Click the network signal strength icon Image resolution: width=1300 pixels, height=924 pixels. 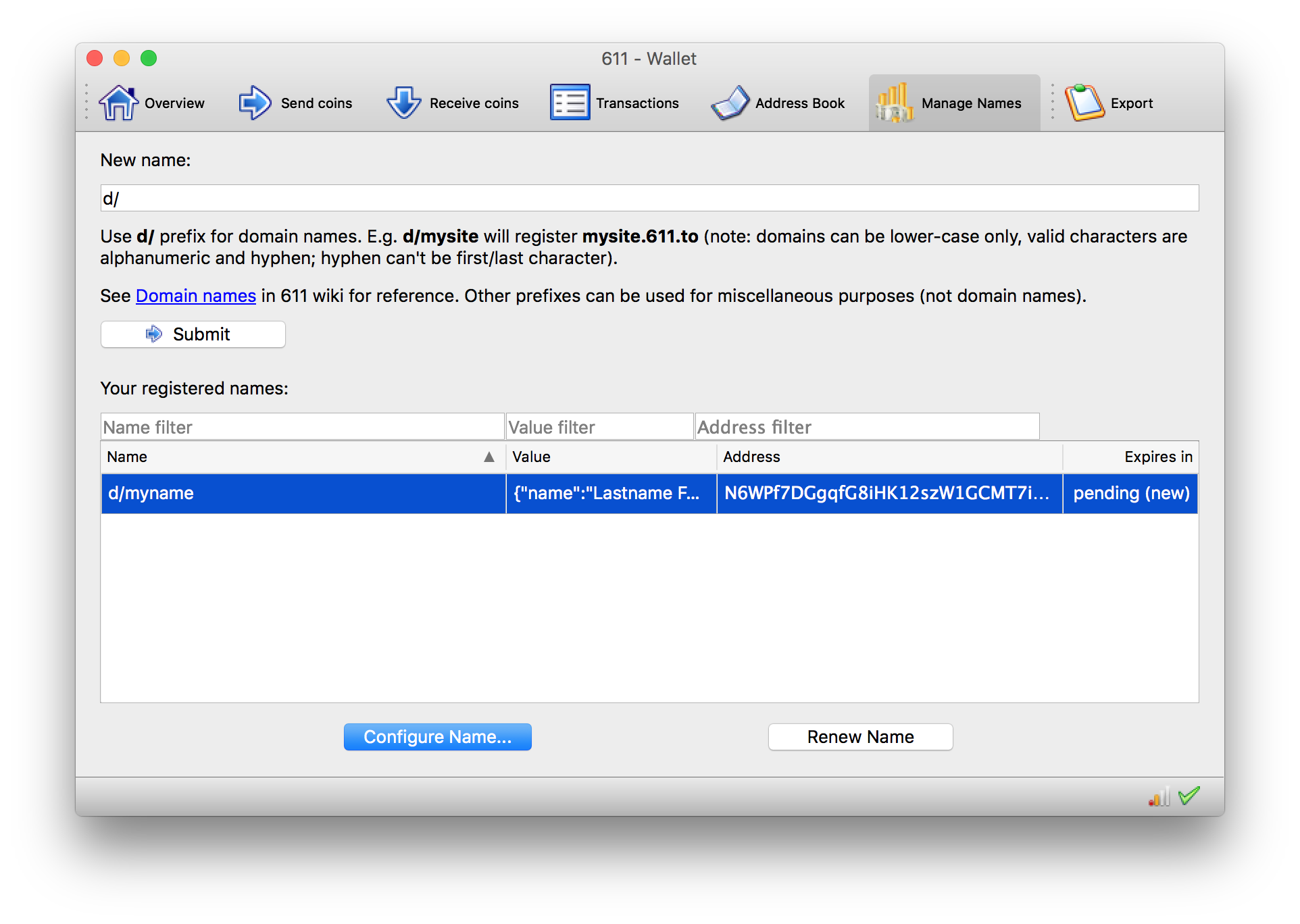pyautogui.click(x=1158, y=797)
